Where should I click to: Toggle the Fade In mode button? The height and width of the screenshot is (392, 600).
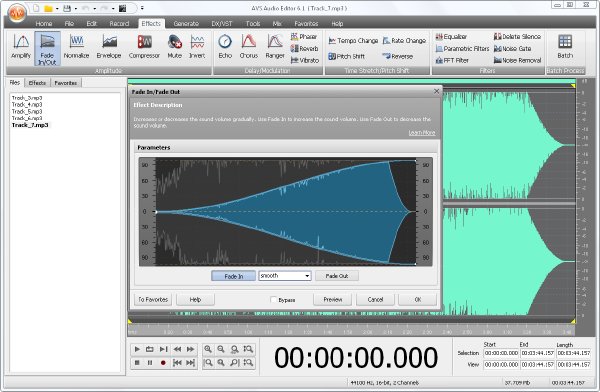[233, 276]
